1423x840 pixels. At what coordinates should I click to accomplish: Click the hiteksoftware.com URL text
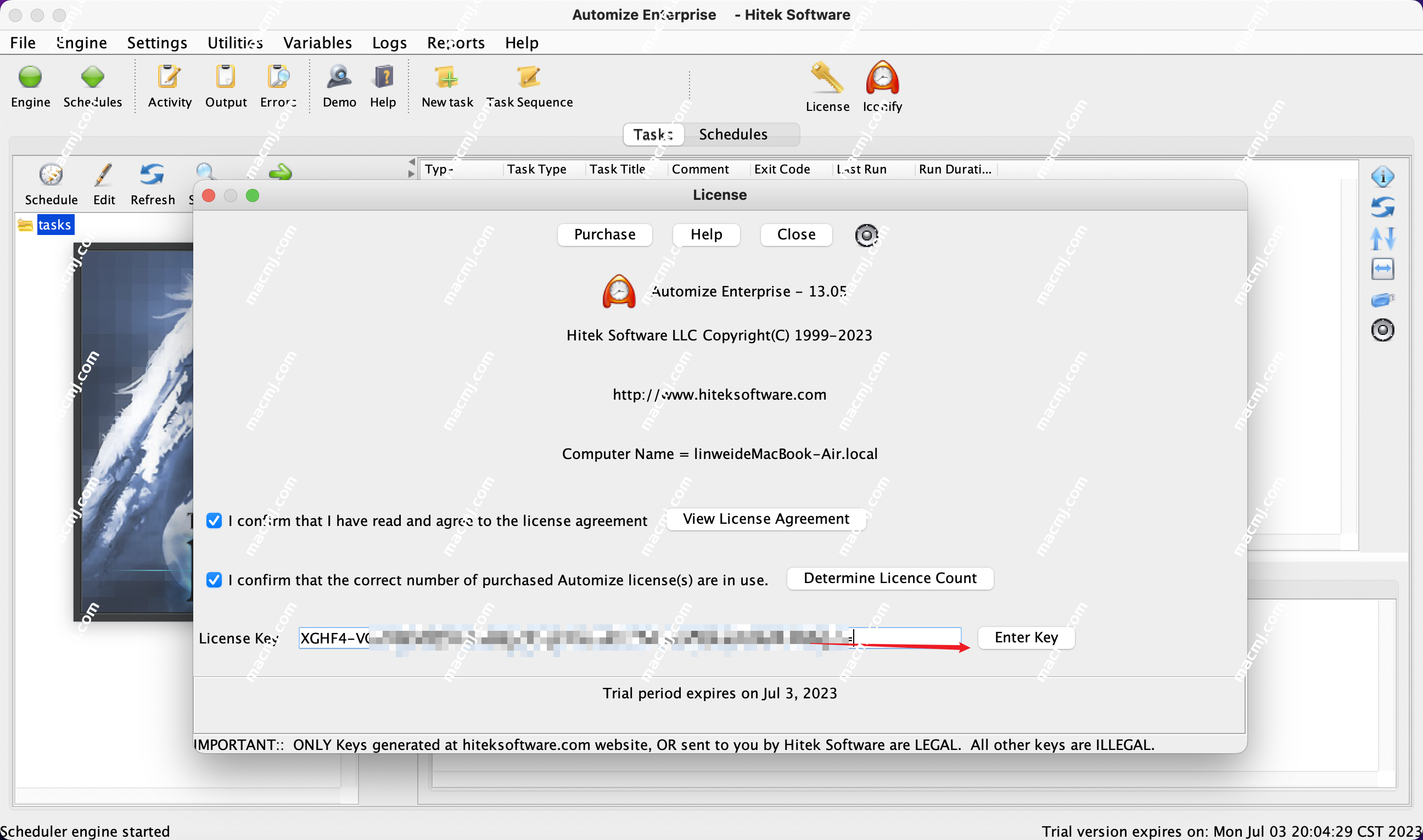tap(719, 395)
